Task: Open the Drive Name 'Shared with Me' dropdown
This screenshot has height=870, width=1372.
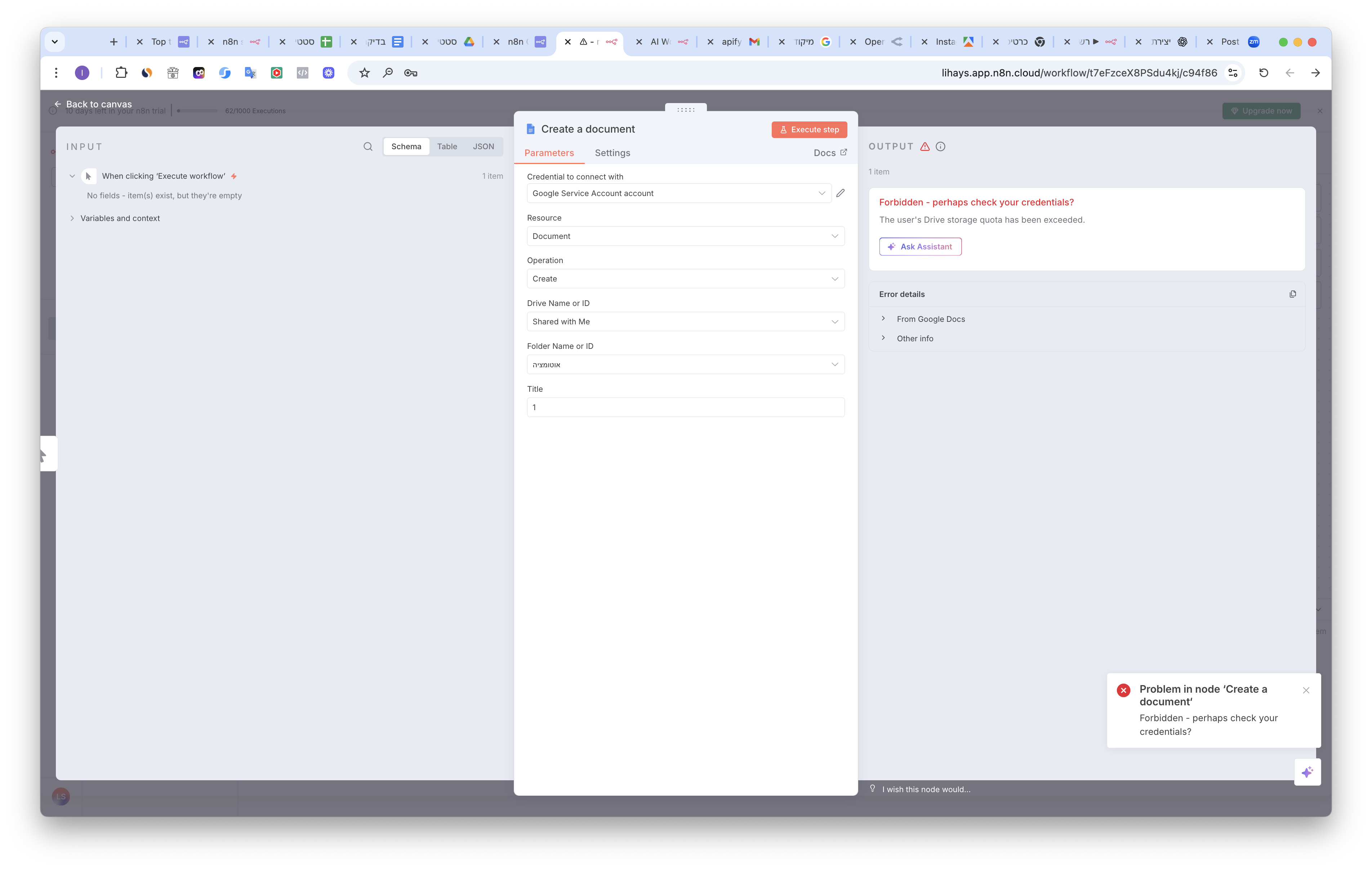Action: (685, 321)
